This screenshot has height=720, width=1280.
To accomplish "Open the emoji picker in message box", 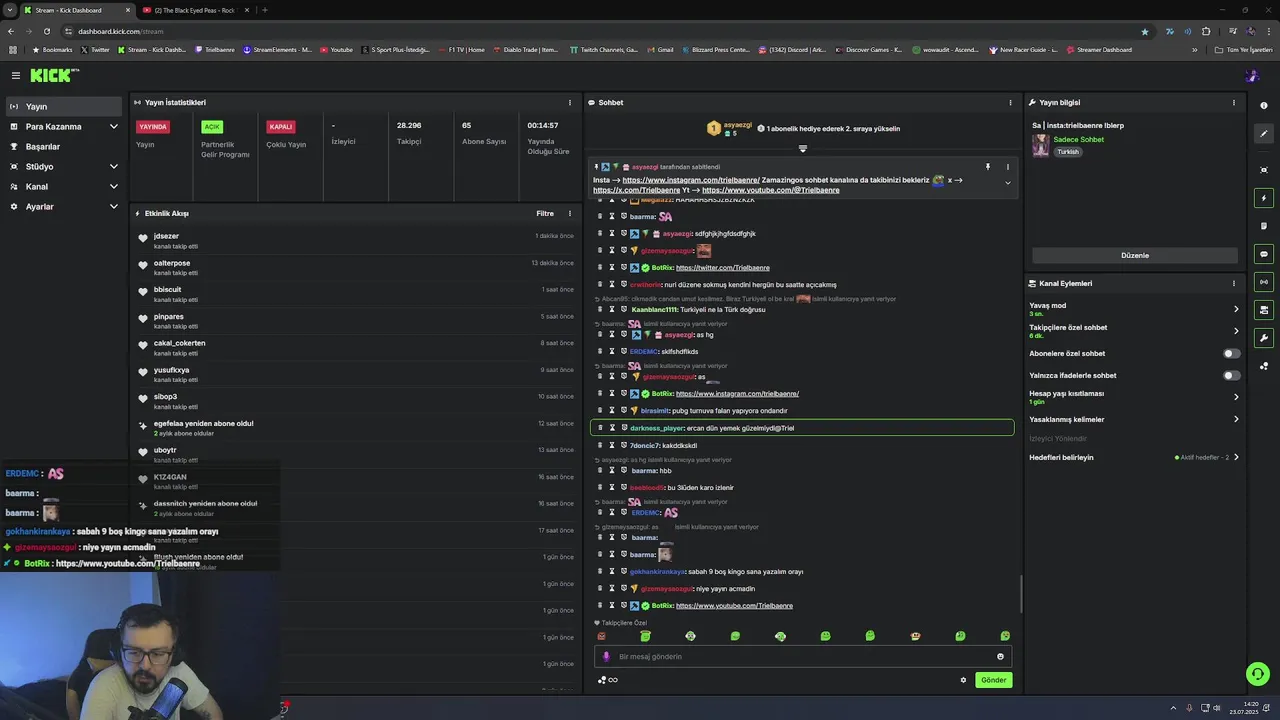I will coord(1000,657).
